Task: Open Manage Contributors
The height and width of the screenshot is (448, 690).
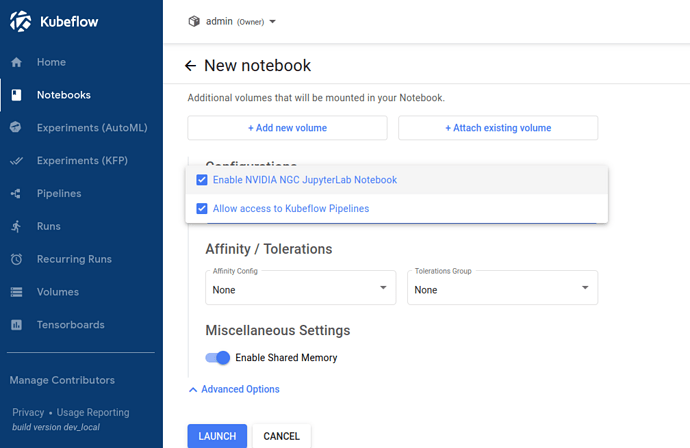Action: (62, 380)
